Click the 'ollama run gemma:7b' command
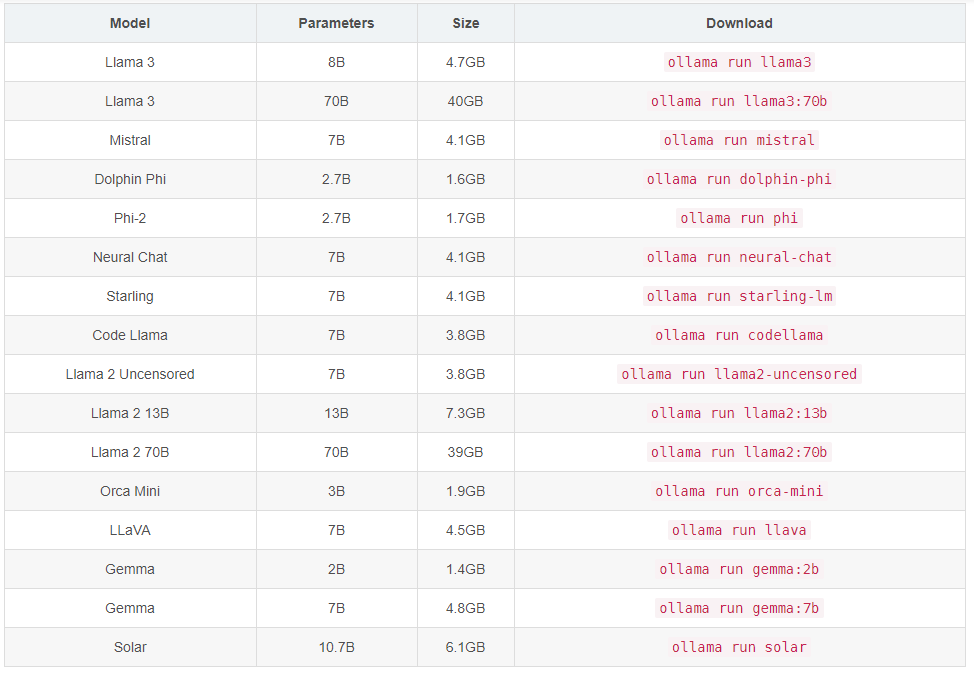This screenshot has width=974, height=675. 739,608
